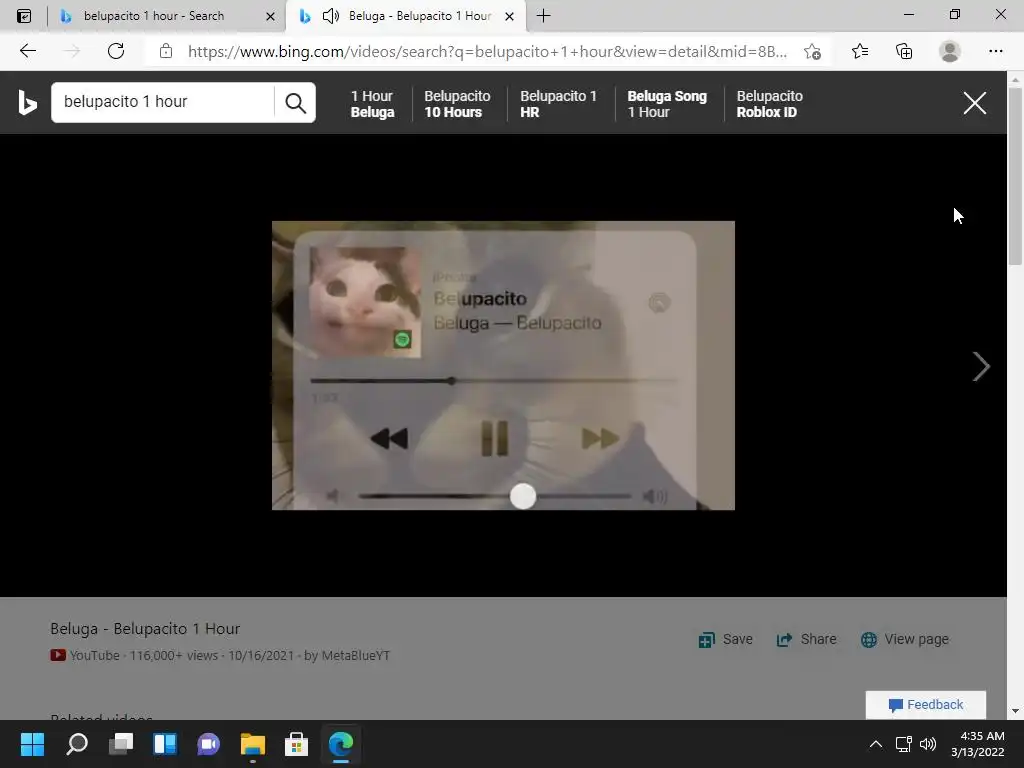Select the Beluga Song 1 Hour suggestion
Screen dimensions: 1024x768
pos(667,104)
